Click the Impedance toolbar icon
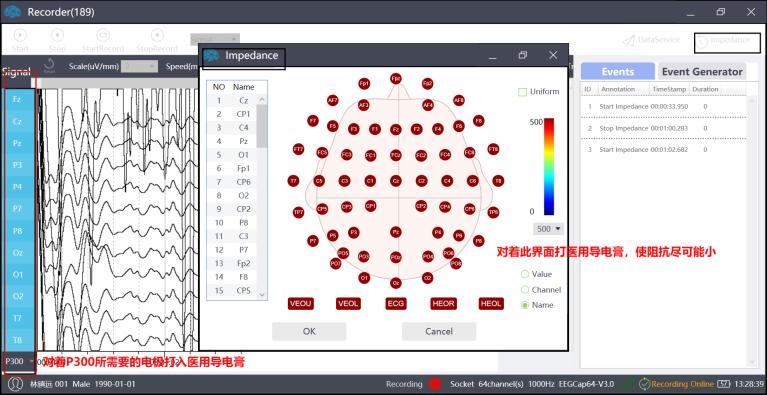The width and height of the screenshot is (767, 395). click(x=702, y=41)
